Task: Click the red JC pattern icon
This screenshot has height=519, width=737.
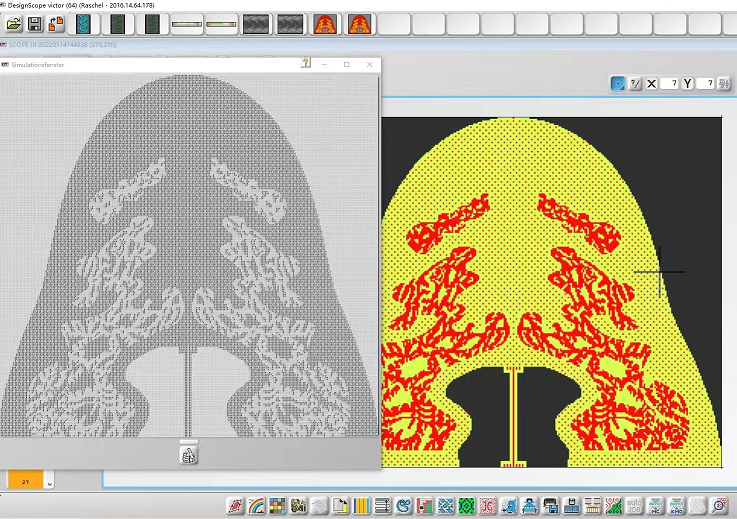Action: coord(488,506)
